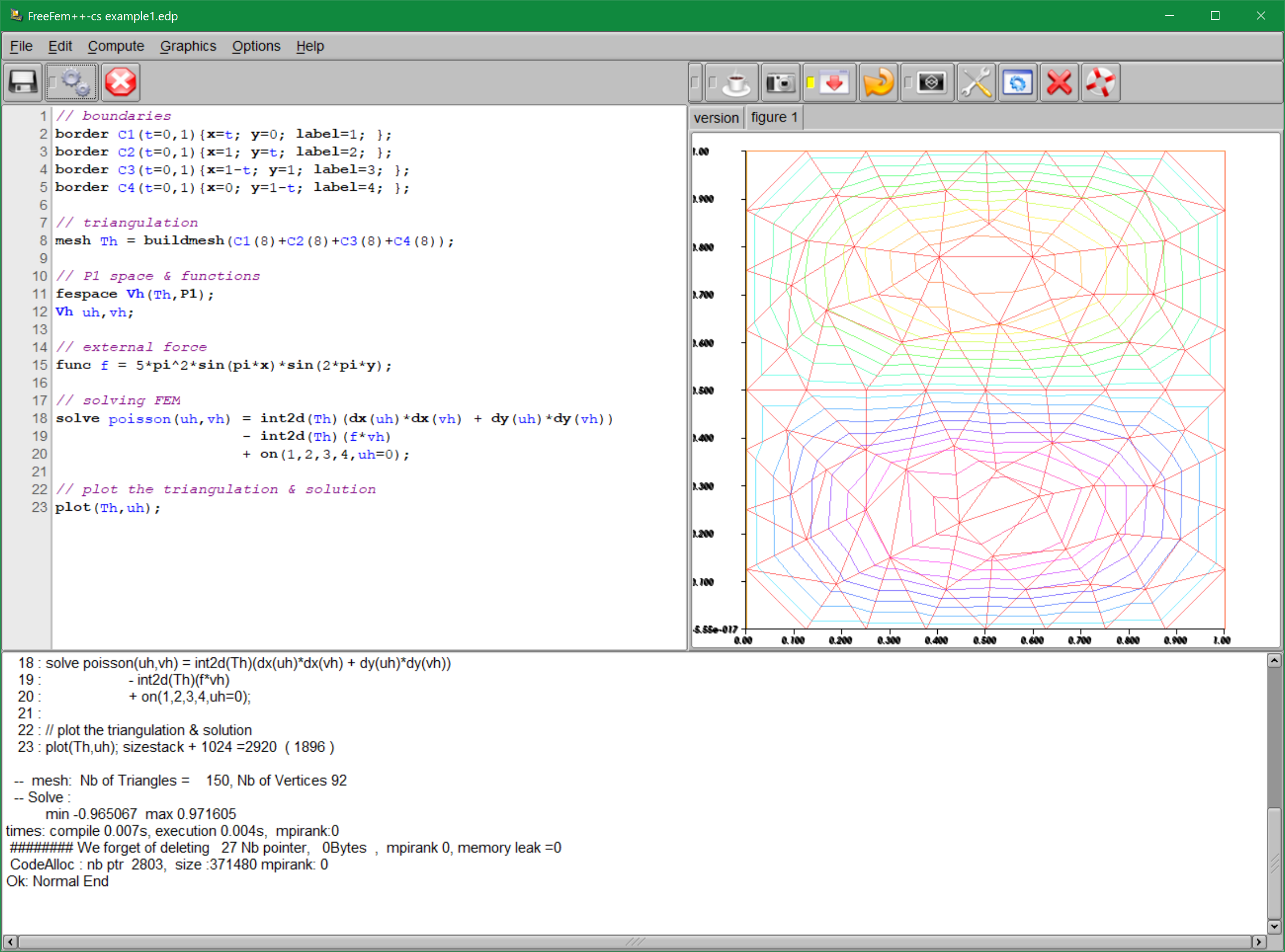Click the lifebuoy help icon
Screen dimensions: 1285x952
[x=1100, y=83]
